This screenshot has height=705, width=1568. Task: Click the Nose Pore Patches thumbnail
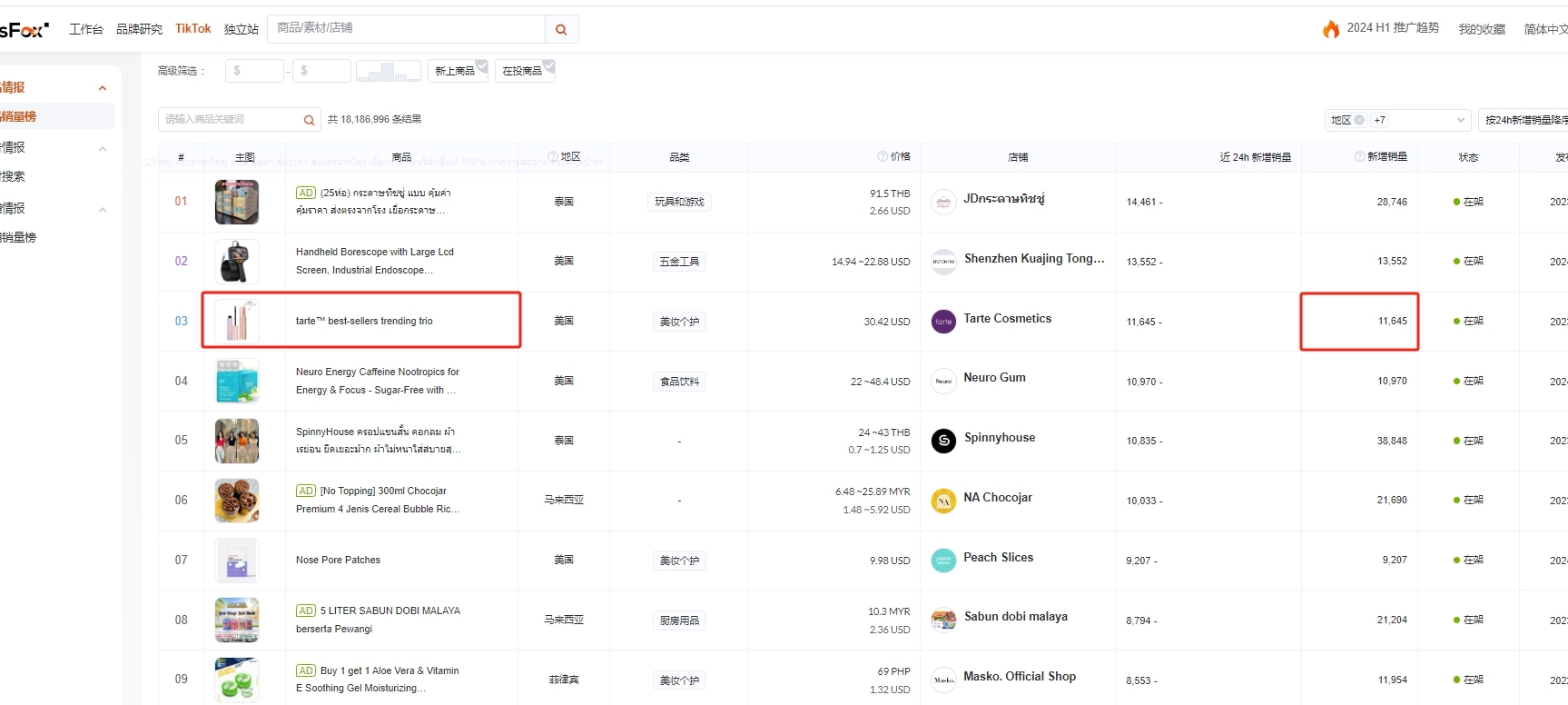pyautogui.click(x=237, y=561)
